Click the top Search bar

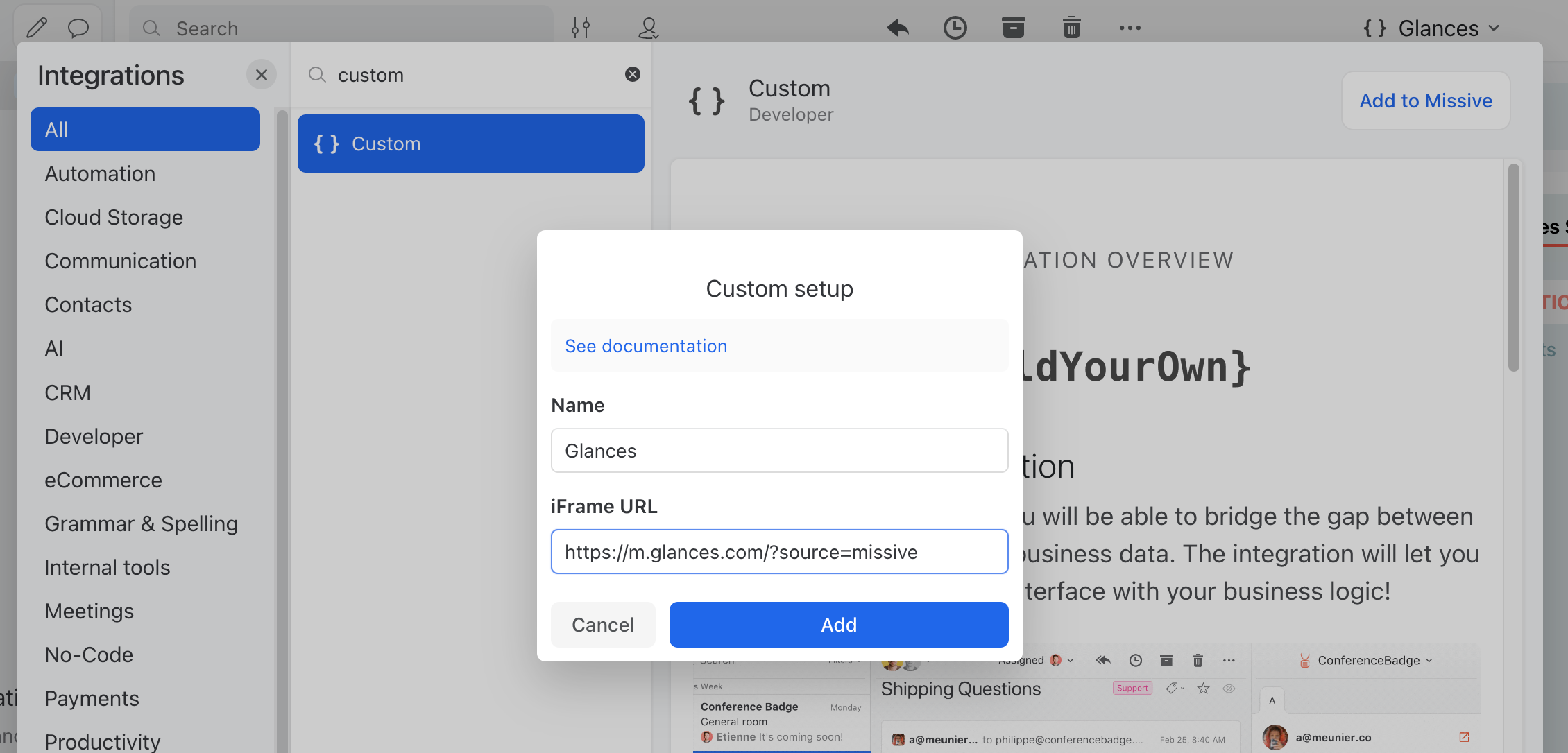tap(341, 28)
